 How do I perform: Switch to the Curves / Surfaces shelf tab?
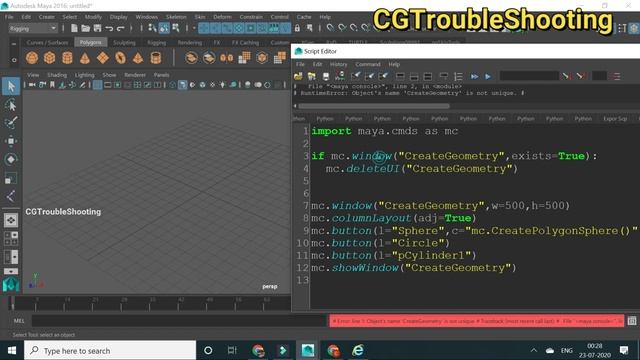[x=47, y=42]
